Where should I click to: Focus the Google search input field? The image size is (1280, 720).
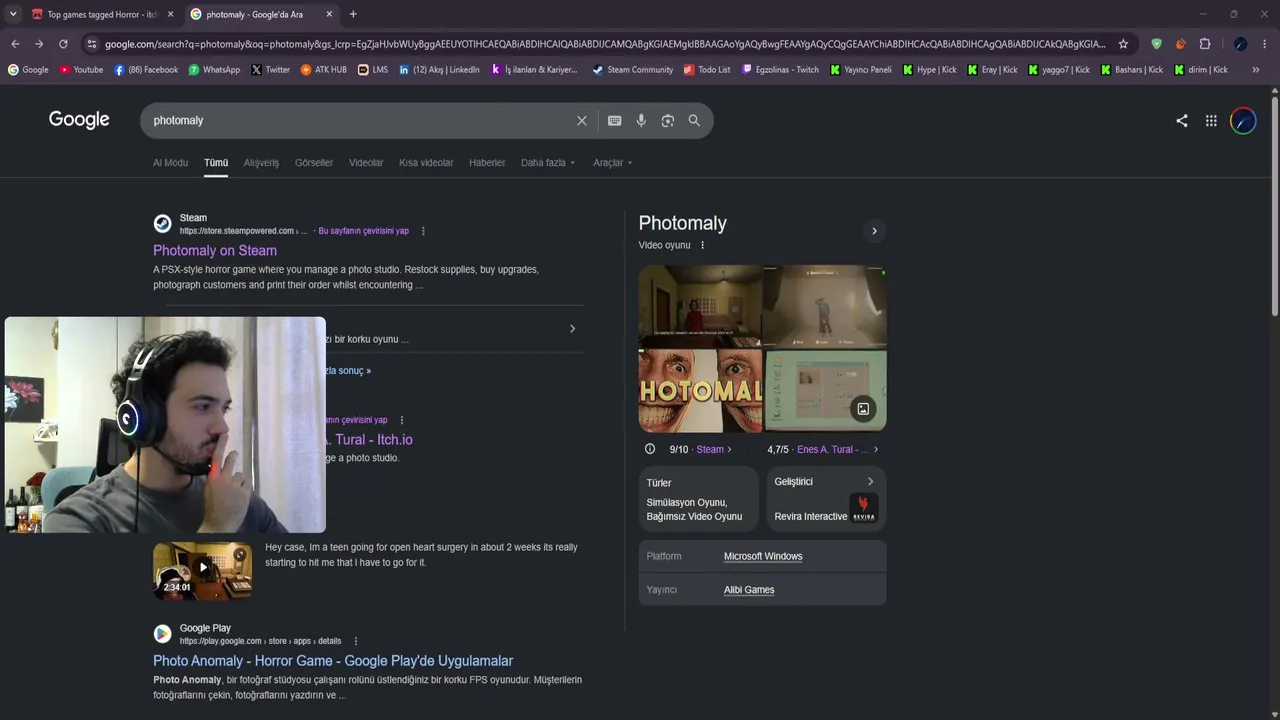coord(360,121)
